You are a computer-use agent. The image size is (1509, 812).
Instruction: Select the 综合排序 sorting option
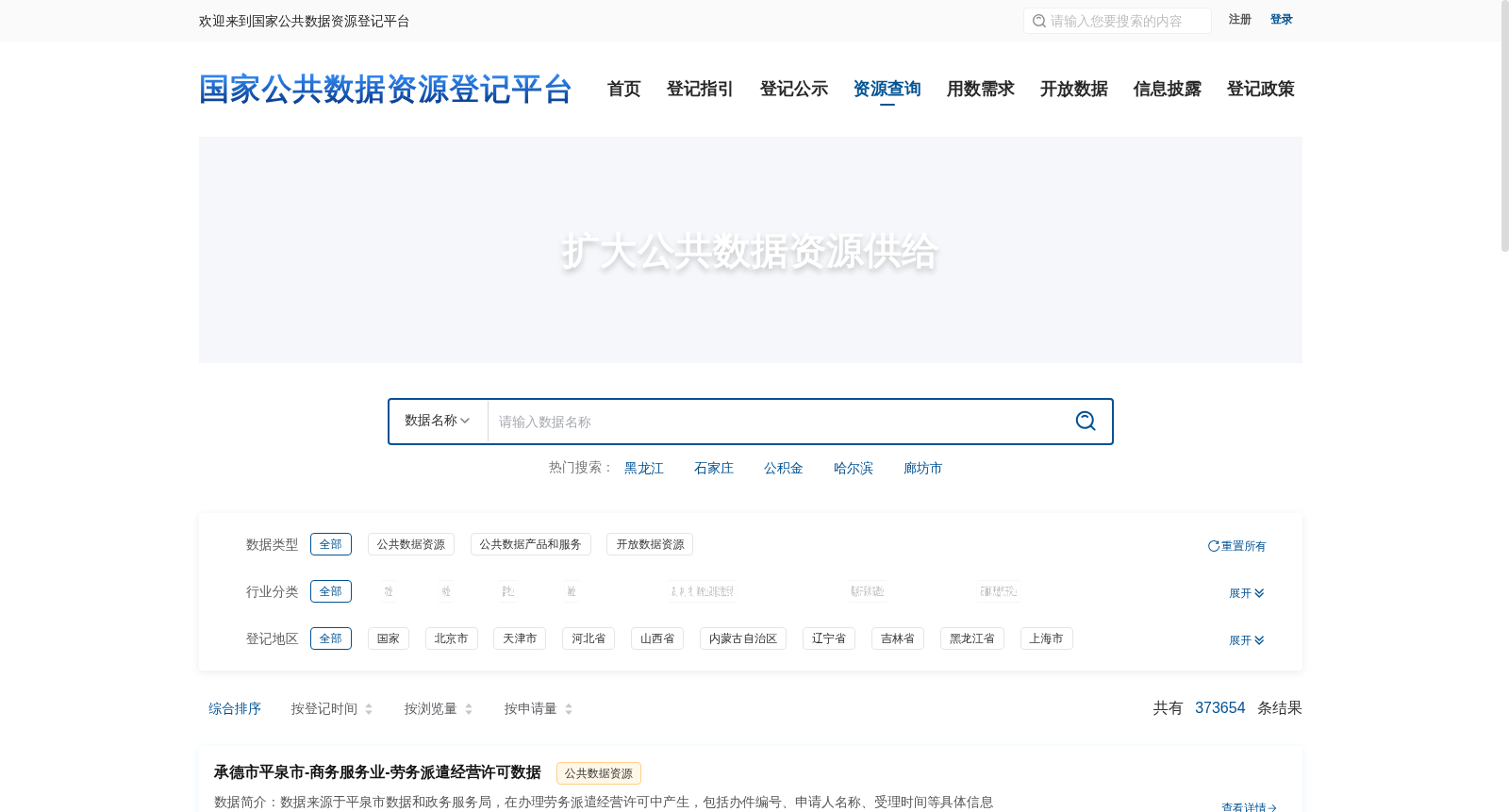pyautogui.click(x=235, y=708)
